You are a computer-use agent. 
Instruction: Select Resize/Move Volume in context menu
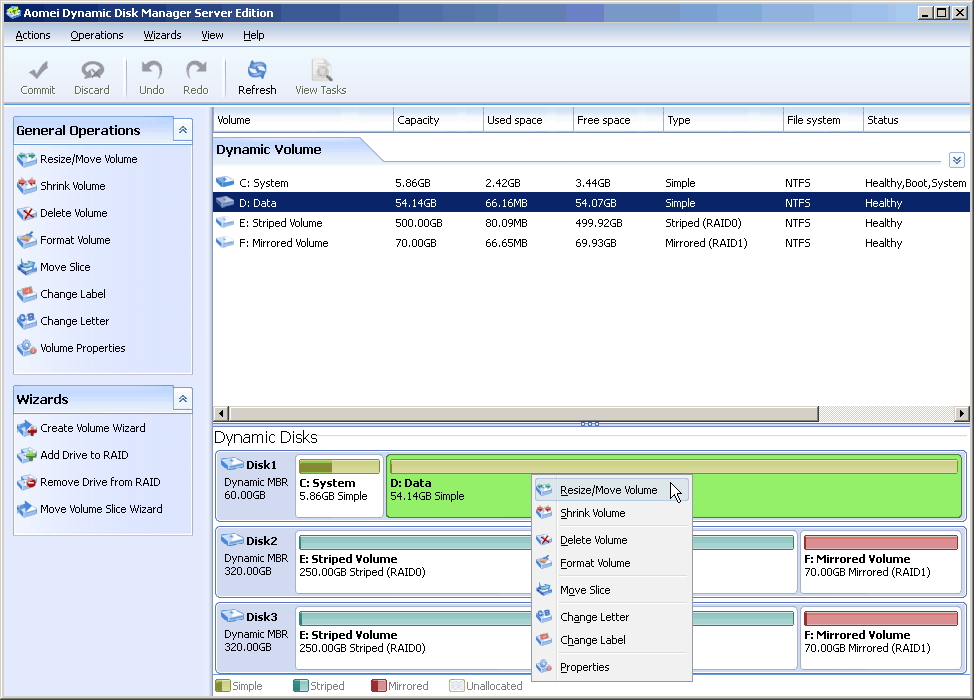pyautogui.click(x=608, y=490)
